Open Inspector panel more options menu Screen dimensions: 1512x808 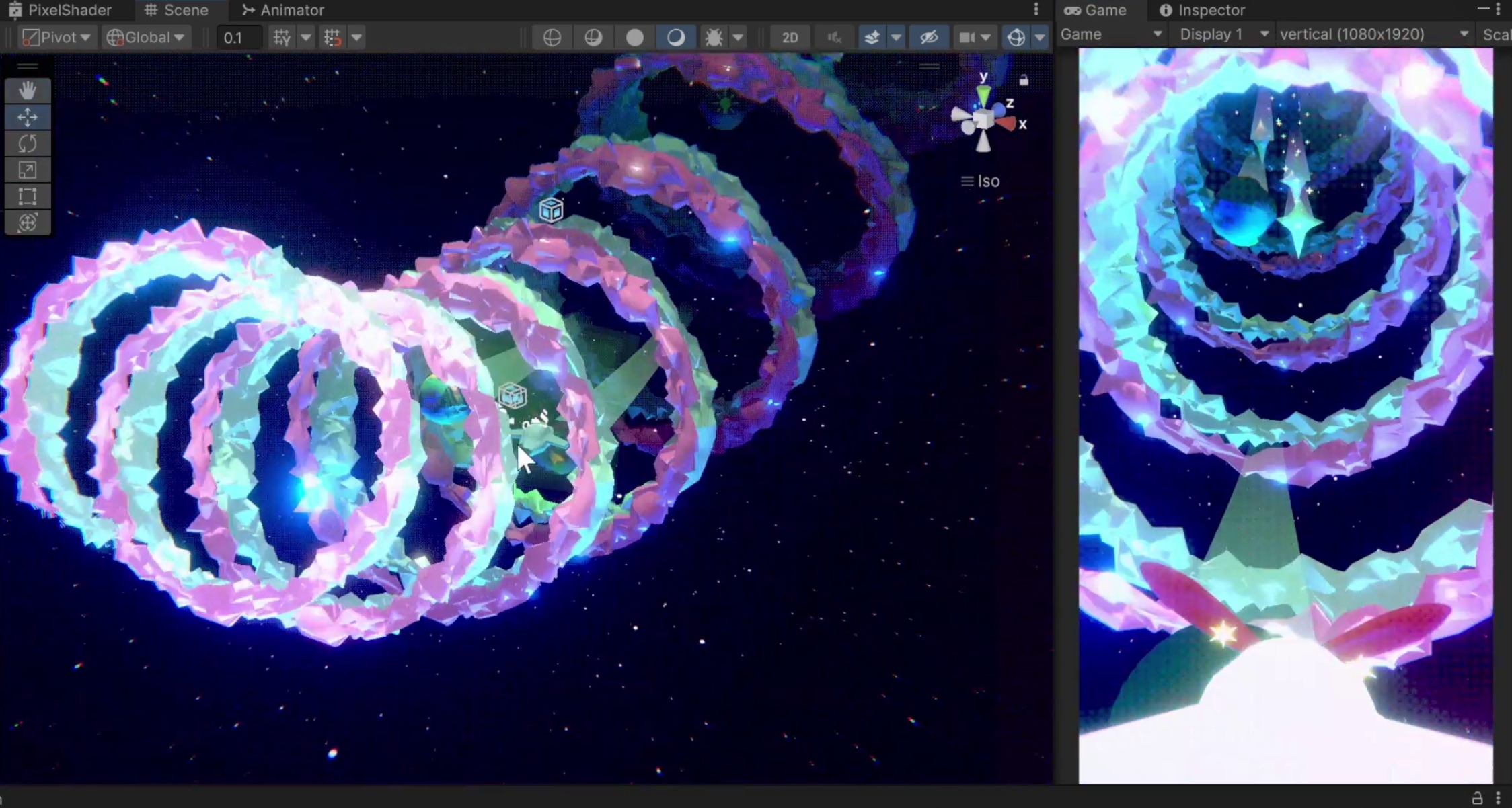[1498, 9]
